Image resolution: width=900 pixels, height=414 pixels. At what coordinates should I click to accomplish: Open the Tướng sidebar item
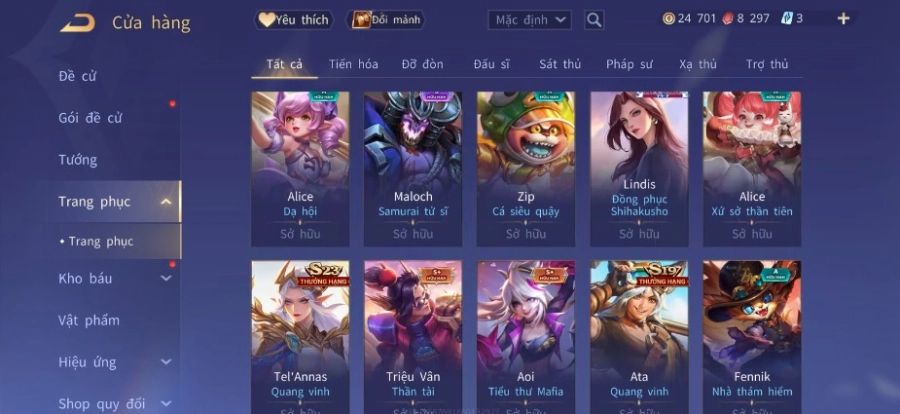pyautogui.click(x=77, y=160)
